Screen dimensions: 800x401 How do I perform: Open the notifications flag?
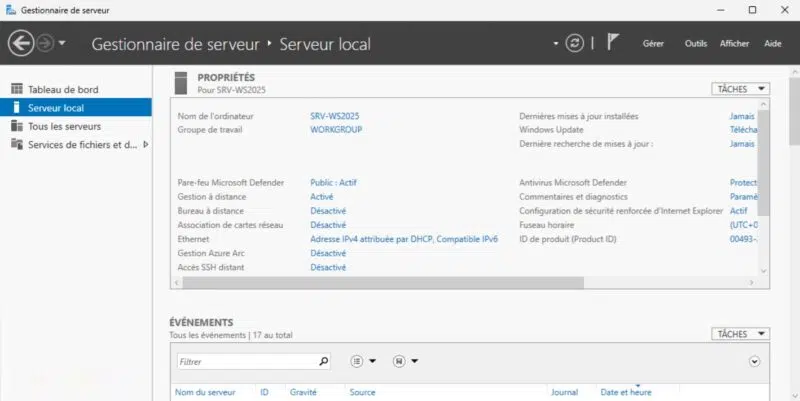[x=613, y=44]
